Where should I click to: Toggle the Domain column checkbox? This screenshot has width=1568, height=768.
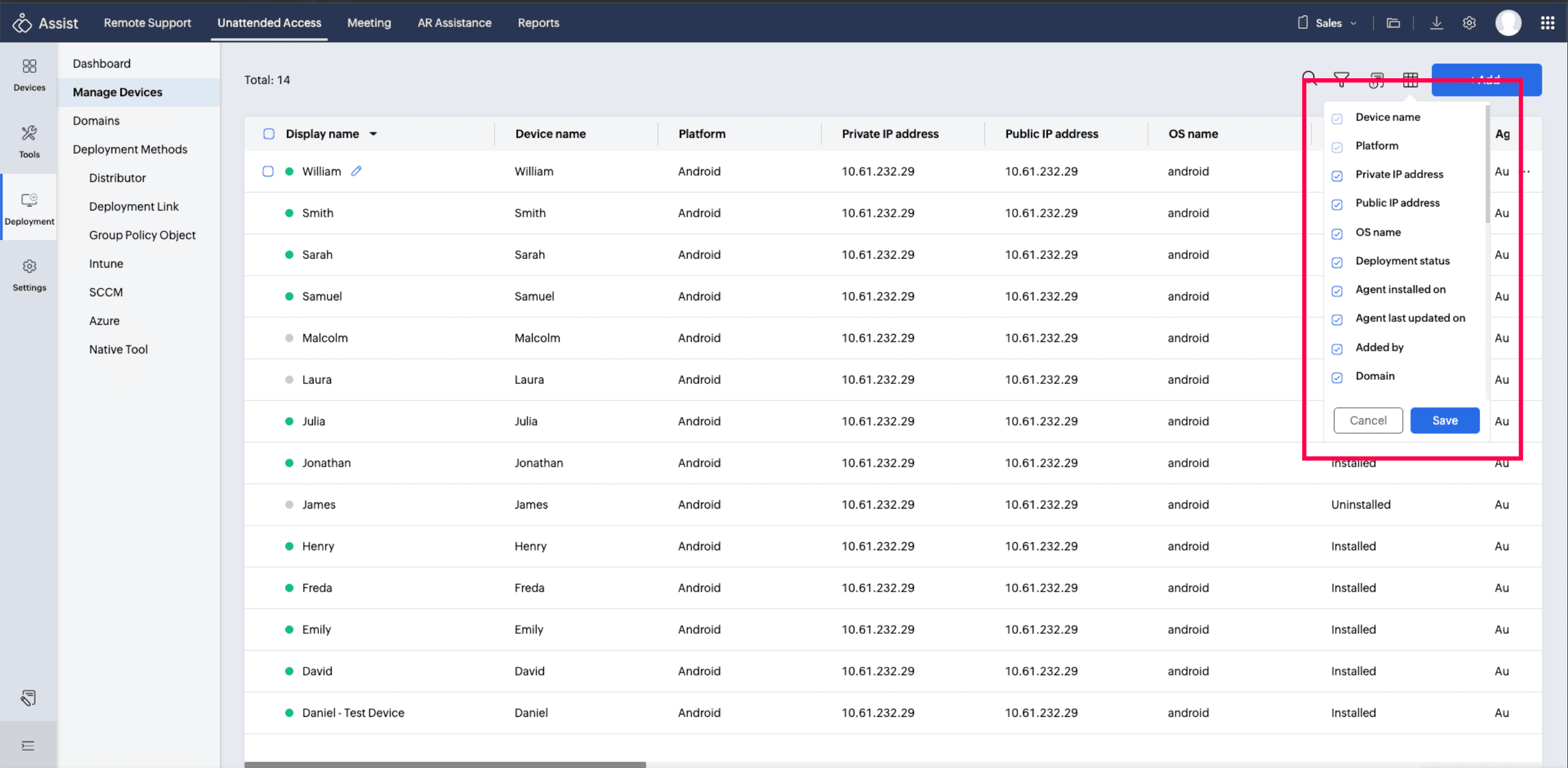pos(1337,377)
